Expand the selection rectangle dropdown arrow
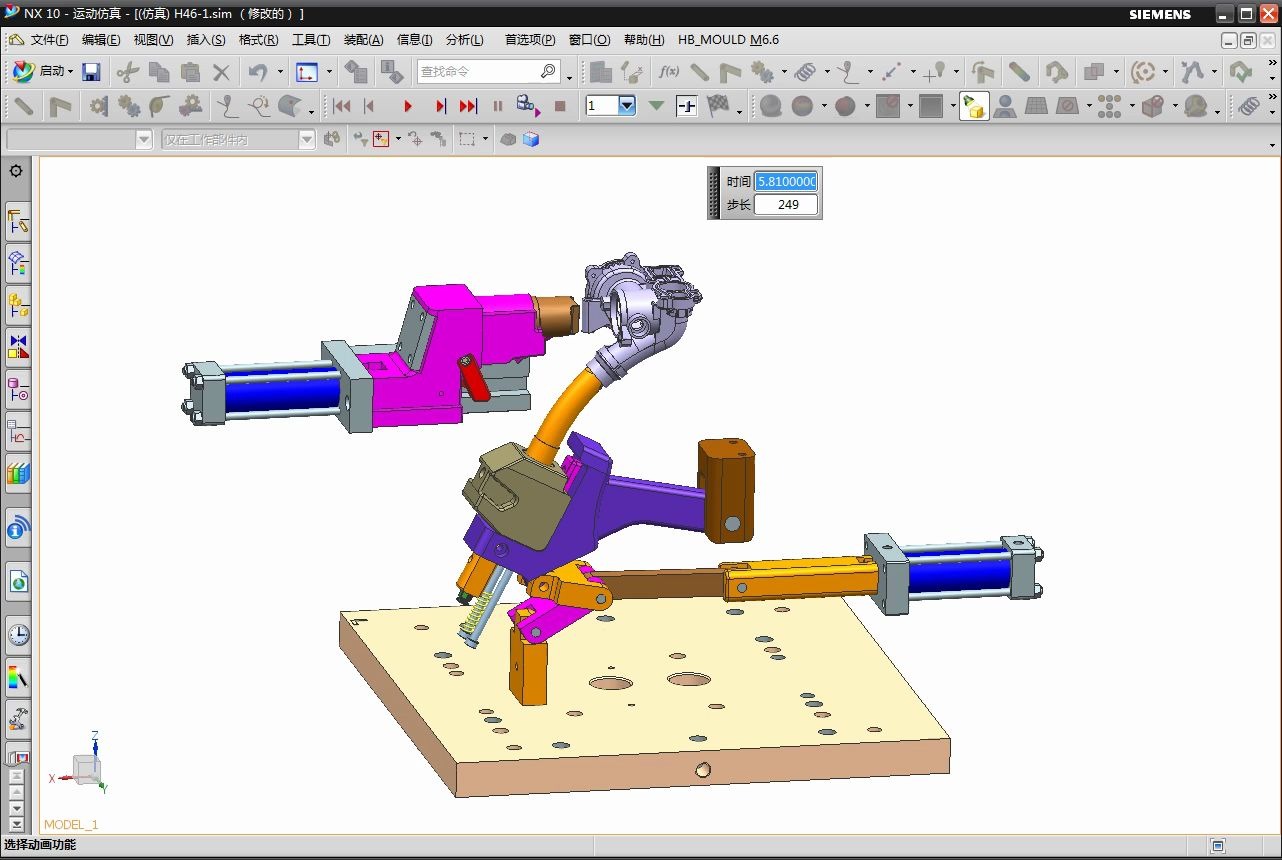Screen dimensions: 1282x860 tap(485, 140)
